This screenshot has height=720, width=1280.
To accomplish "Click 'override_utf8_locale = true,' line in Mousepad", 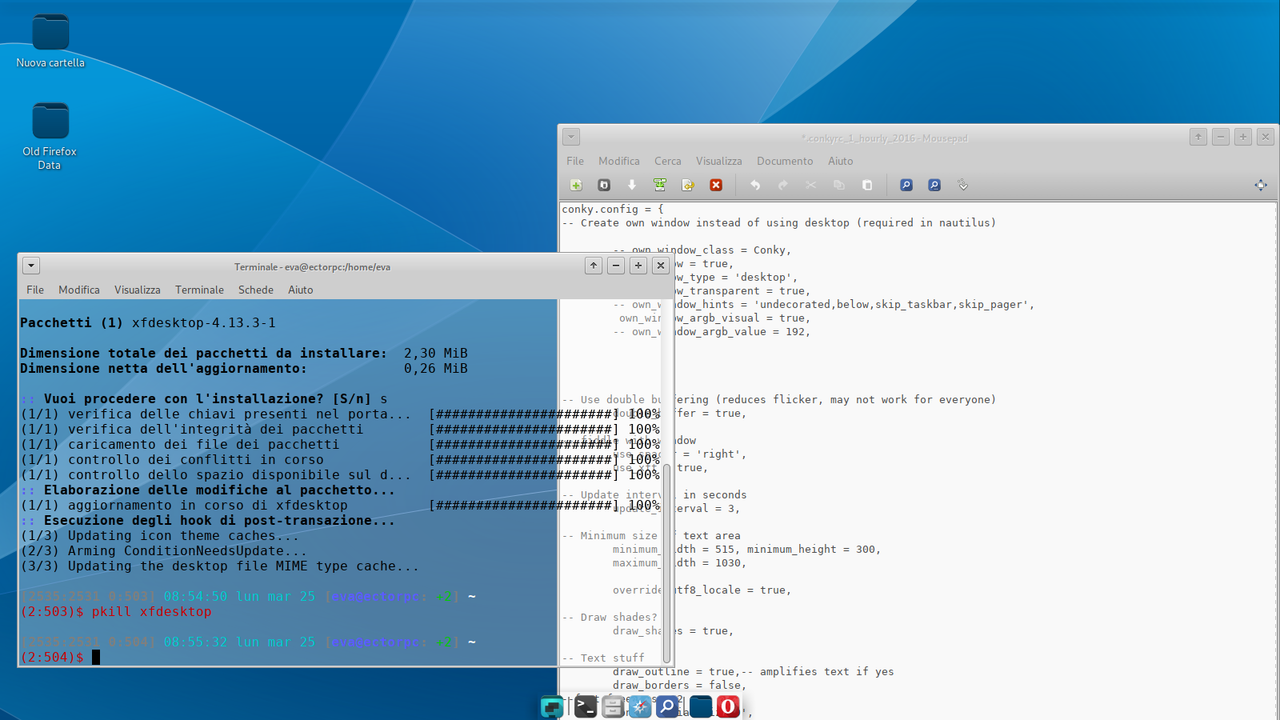I will [x=702, y=590].
